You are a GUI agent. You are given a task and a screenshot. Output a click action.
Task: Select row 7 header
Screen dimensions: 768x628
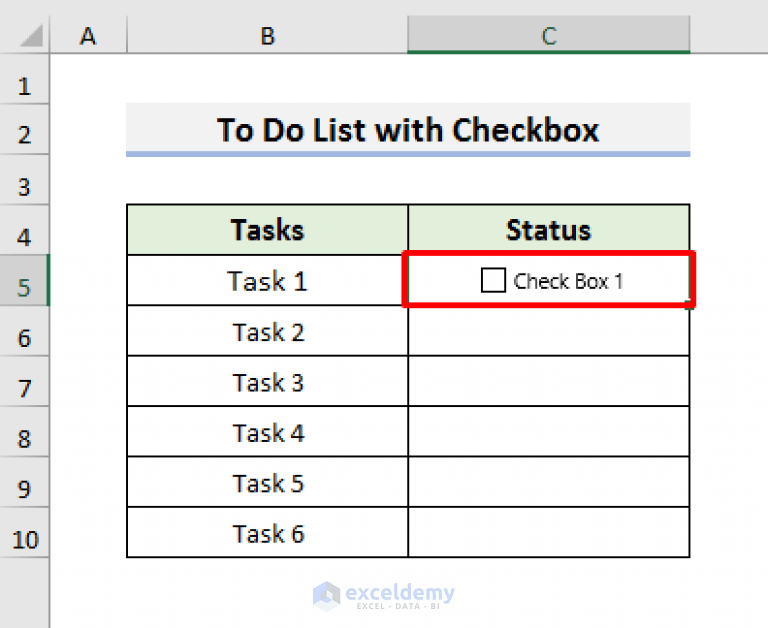coord(24,381)
